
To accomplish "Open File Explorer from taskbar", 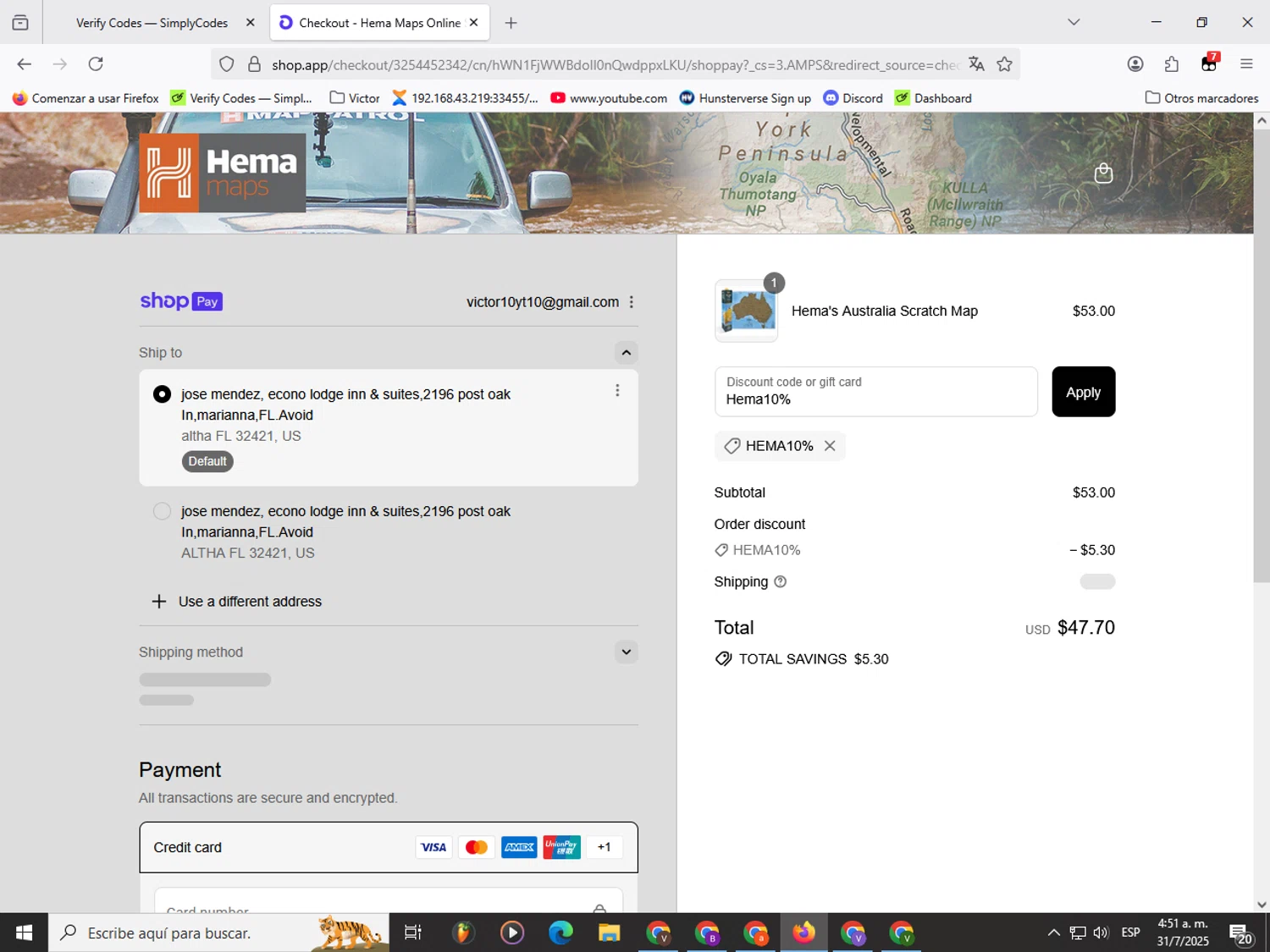I will (609, 933).
